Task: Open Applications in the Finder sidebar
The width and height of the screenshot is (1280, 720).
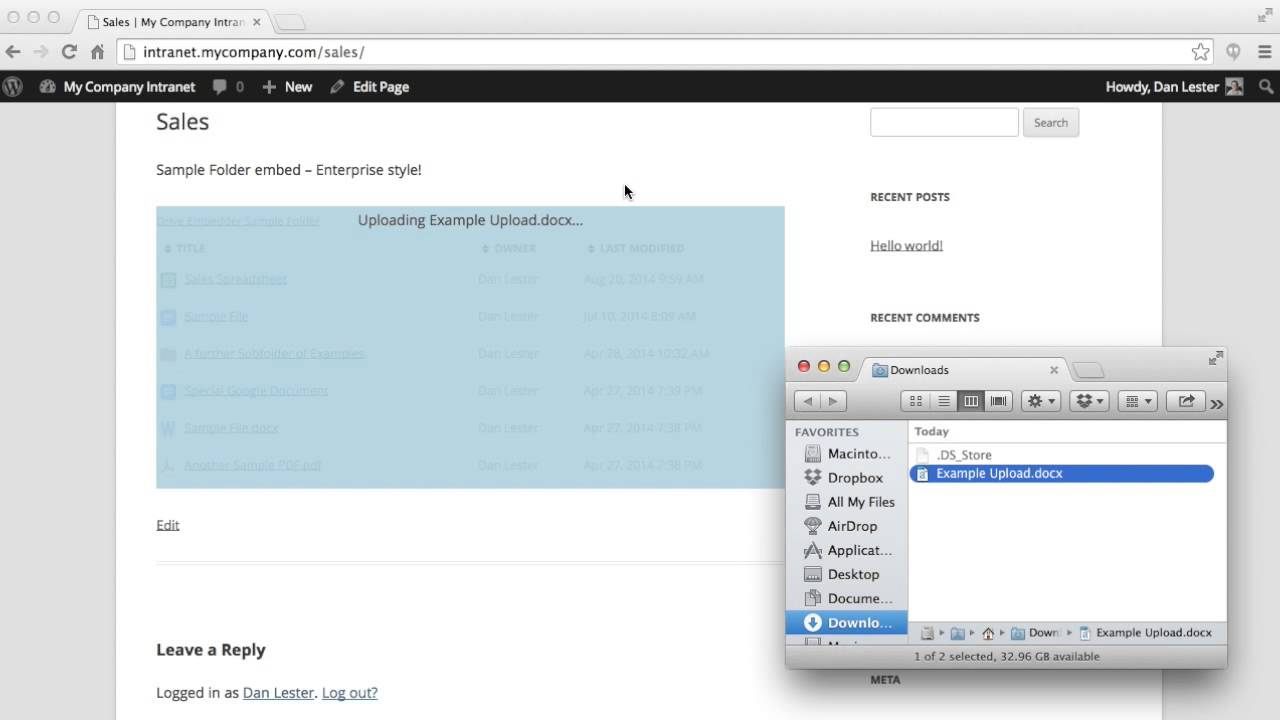Action: [x=848, y=550]
